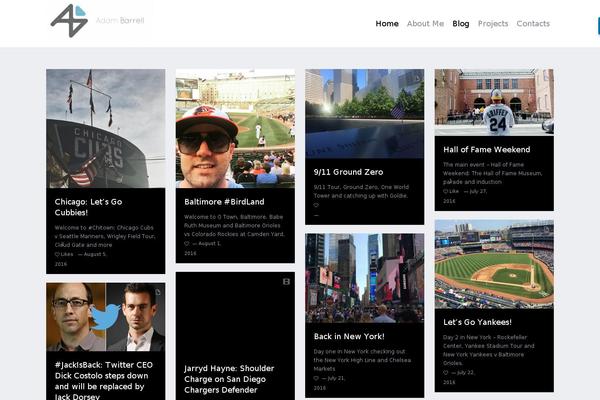The image size is (600, 400).
Task: Open the Contacts page
Action: [533, 24]
